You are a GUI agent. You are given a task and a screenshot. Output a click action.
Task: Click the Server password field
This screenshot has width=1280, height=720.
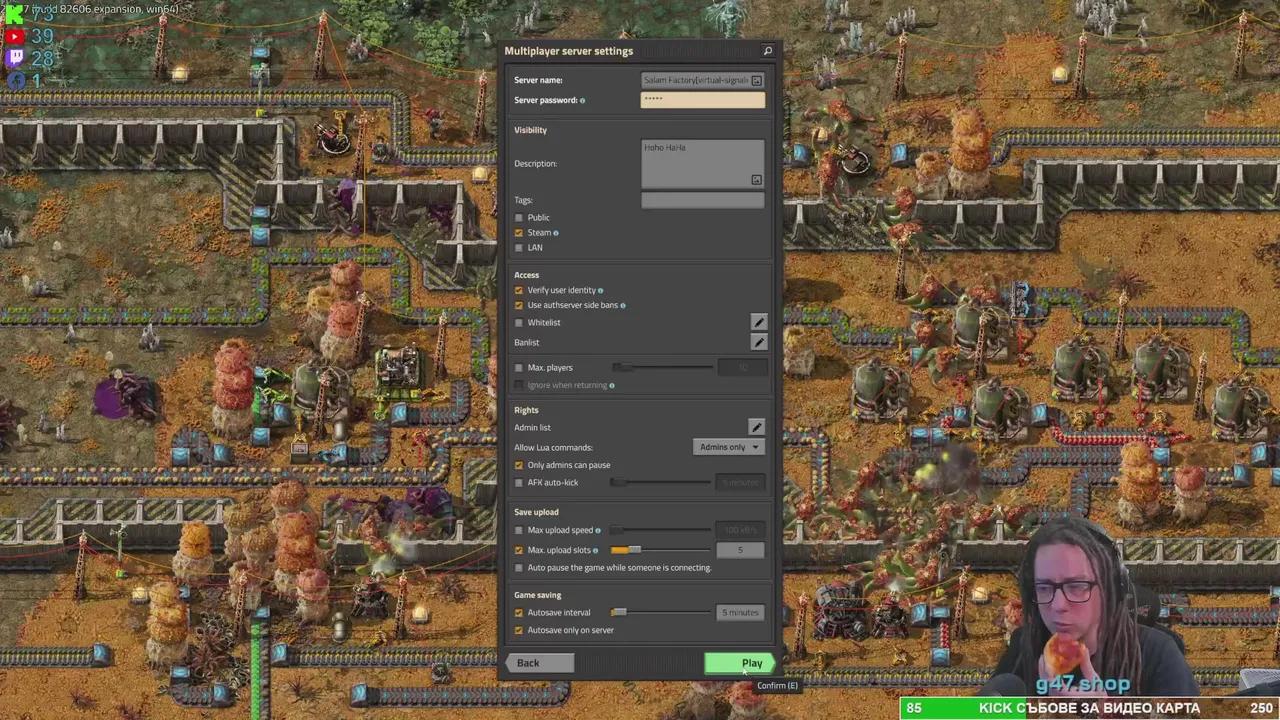(703, 100)
